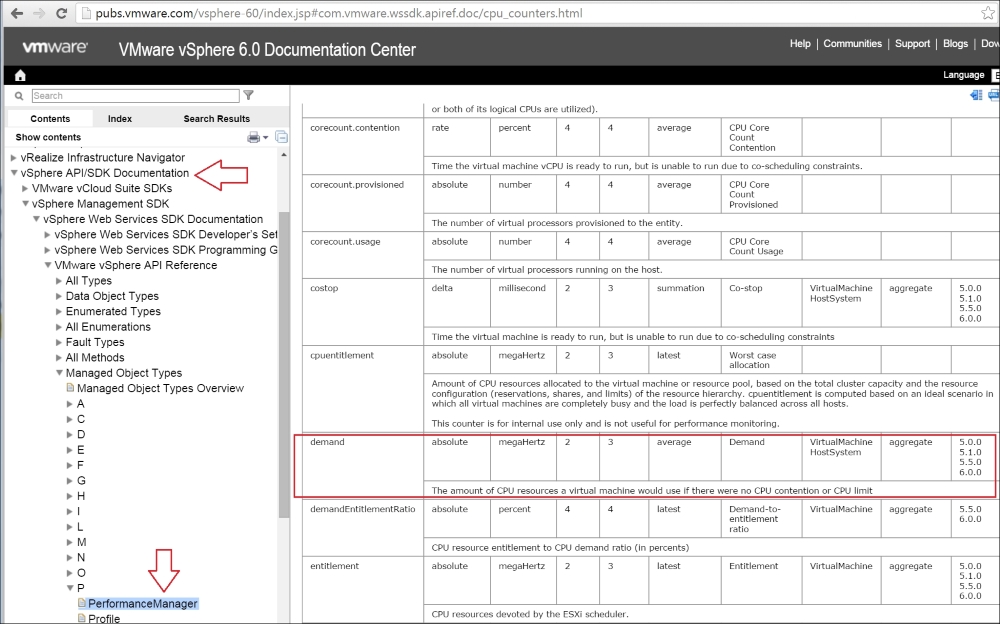This screenshot has height=624, width=1000.
Task: Open the Blogs link
Action: 955,43
